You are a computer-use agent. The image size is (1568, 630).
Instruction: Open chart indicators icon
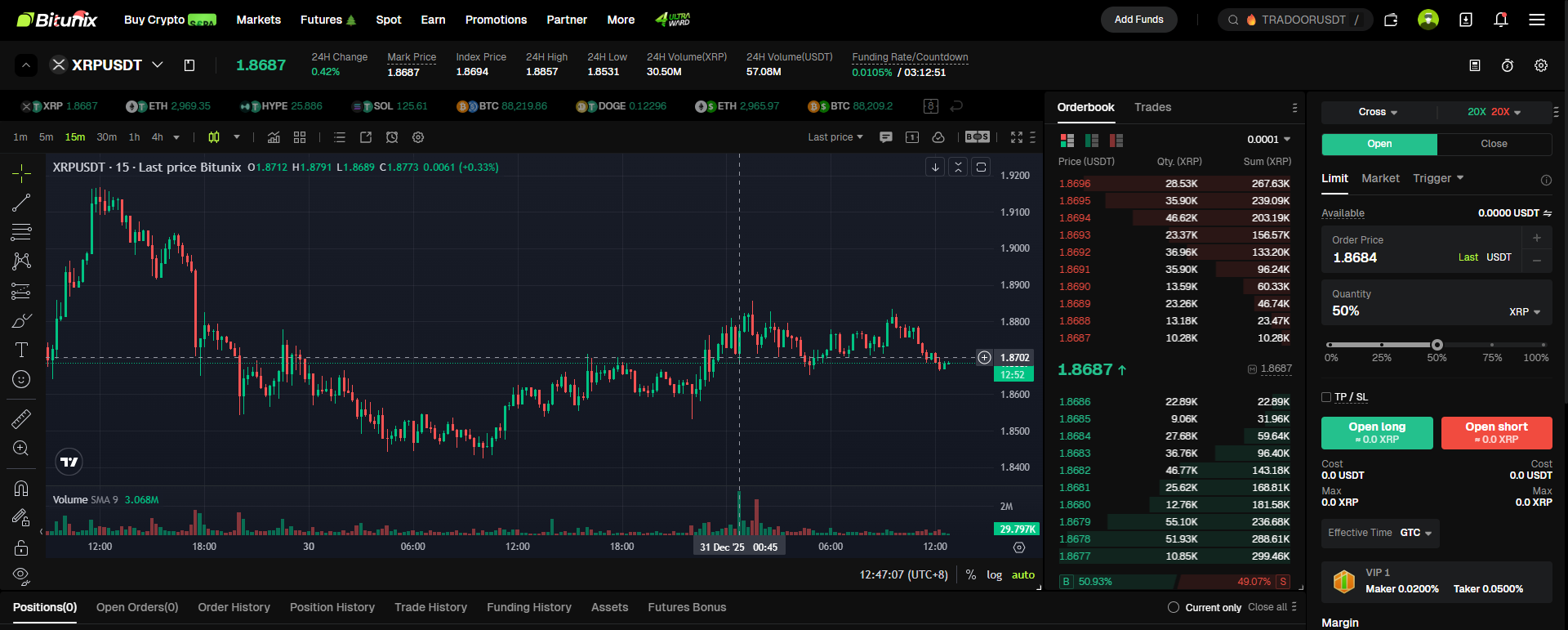click(274, 137)
